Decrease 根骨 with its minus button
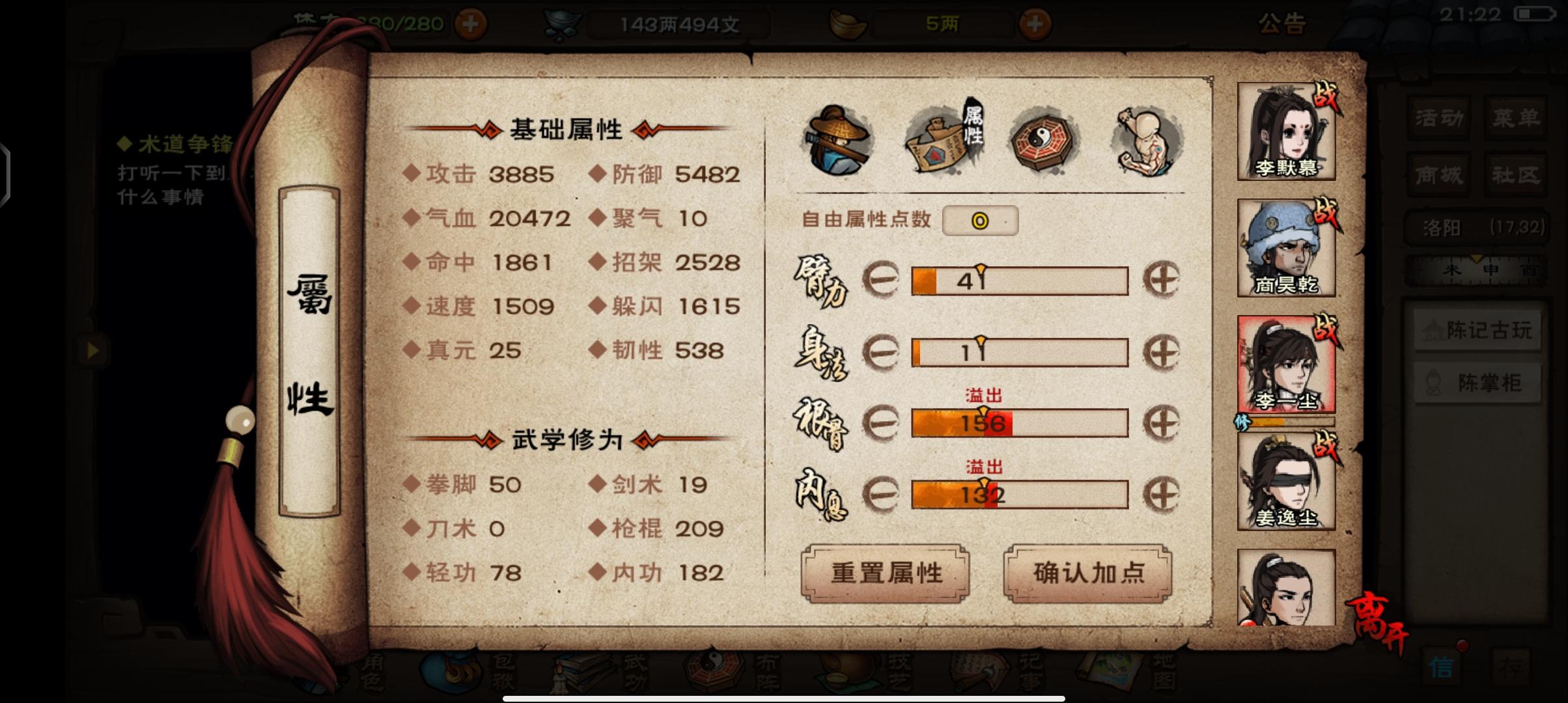The width and height of the screenshot is (1568, 703). pyautogui.click(x=880, y=423)
